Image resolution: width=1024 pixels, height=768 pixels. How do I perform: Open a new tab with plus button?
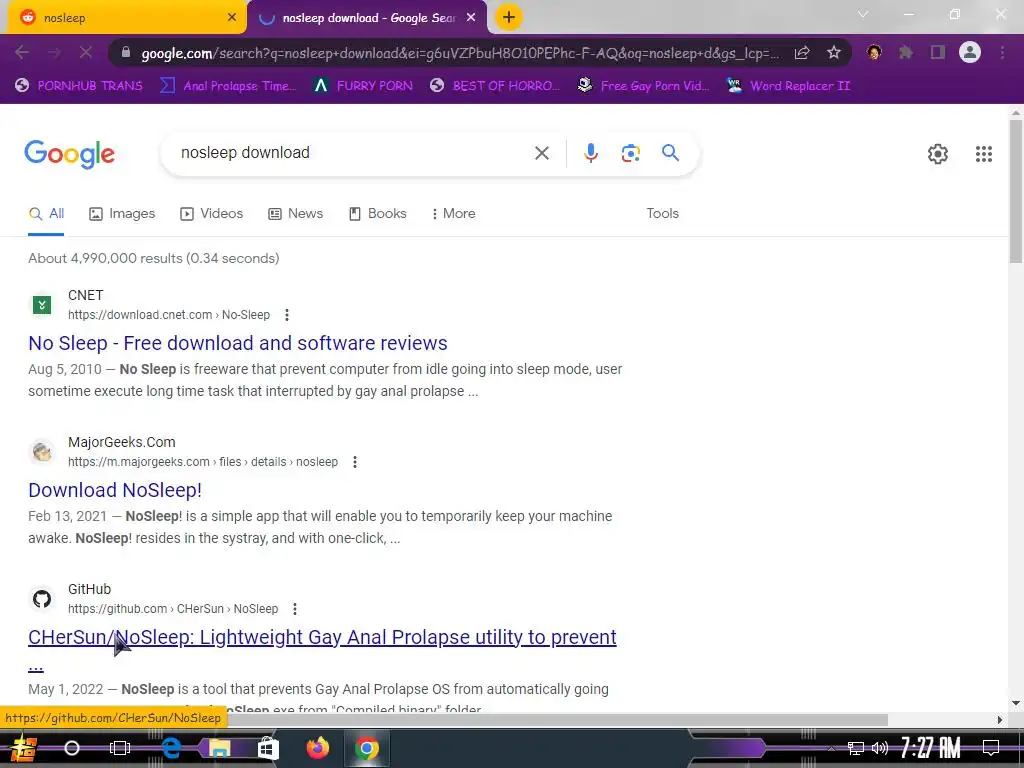(x=509, y=17)
